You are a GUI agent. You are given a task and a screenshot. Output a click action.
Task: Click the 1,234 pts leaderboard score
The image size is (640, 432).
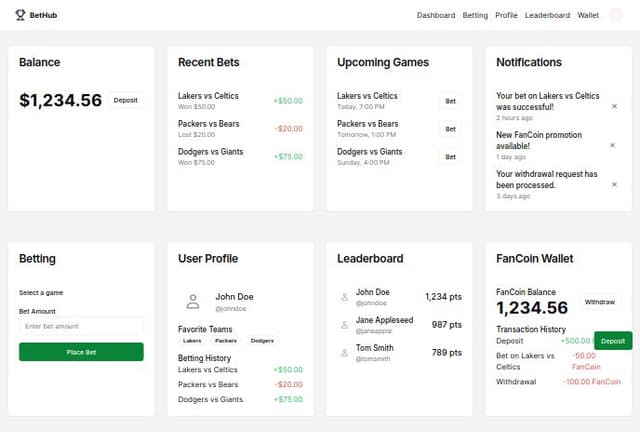pyautogui.click(x=443, y=297)
